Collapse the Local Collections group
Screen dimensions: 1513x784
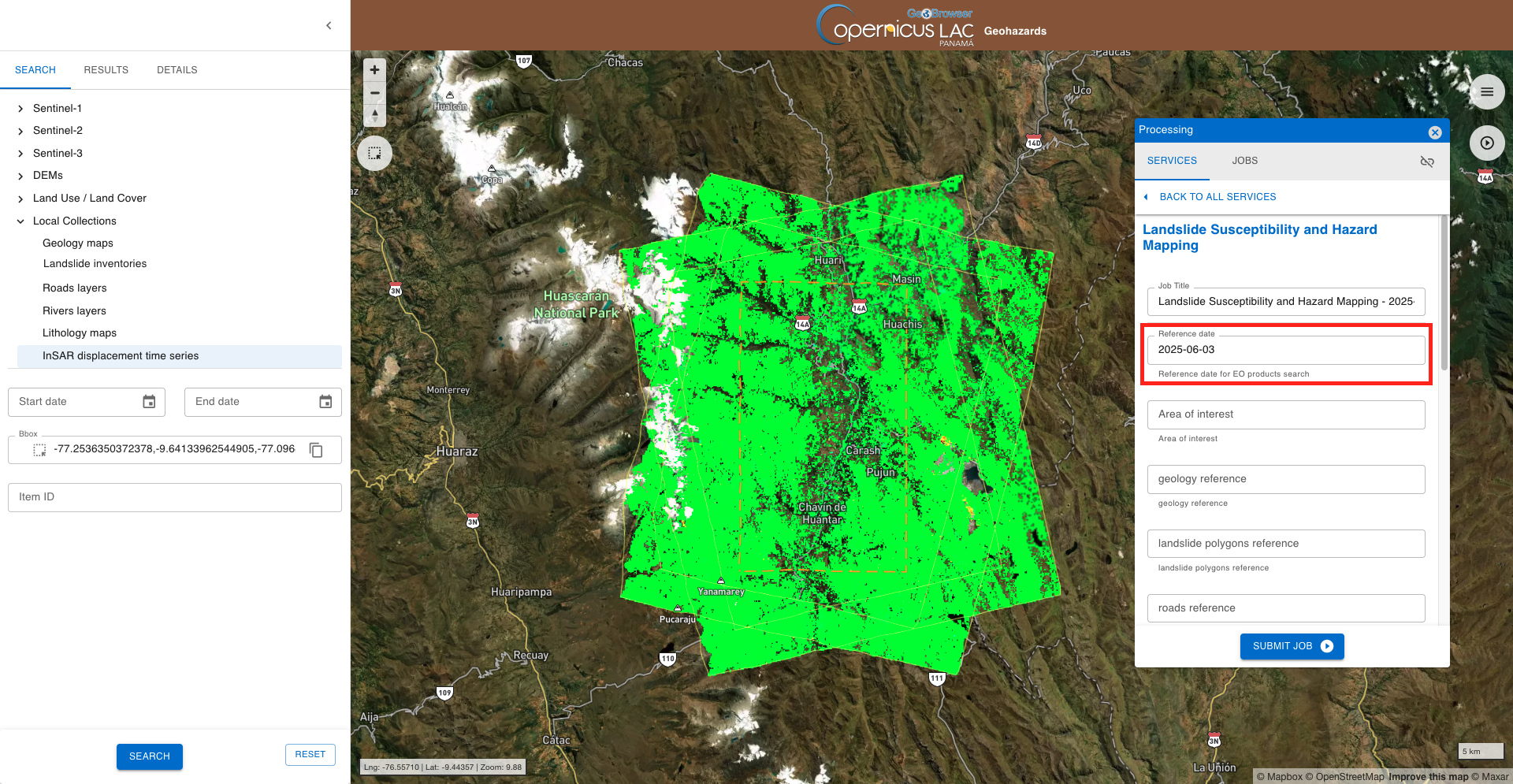pyautogui.click(x=20, y=221)
